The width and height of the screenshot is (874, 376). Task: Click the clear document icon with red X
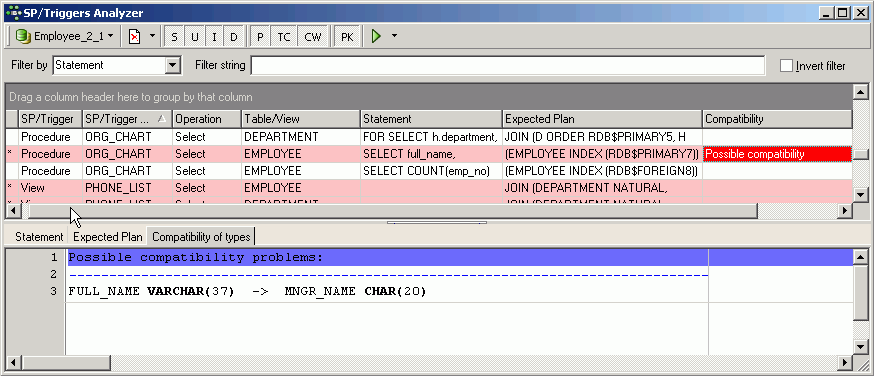(x=134, y=37)
